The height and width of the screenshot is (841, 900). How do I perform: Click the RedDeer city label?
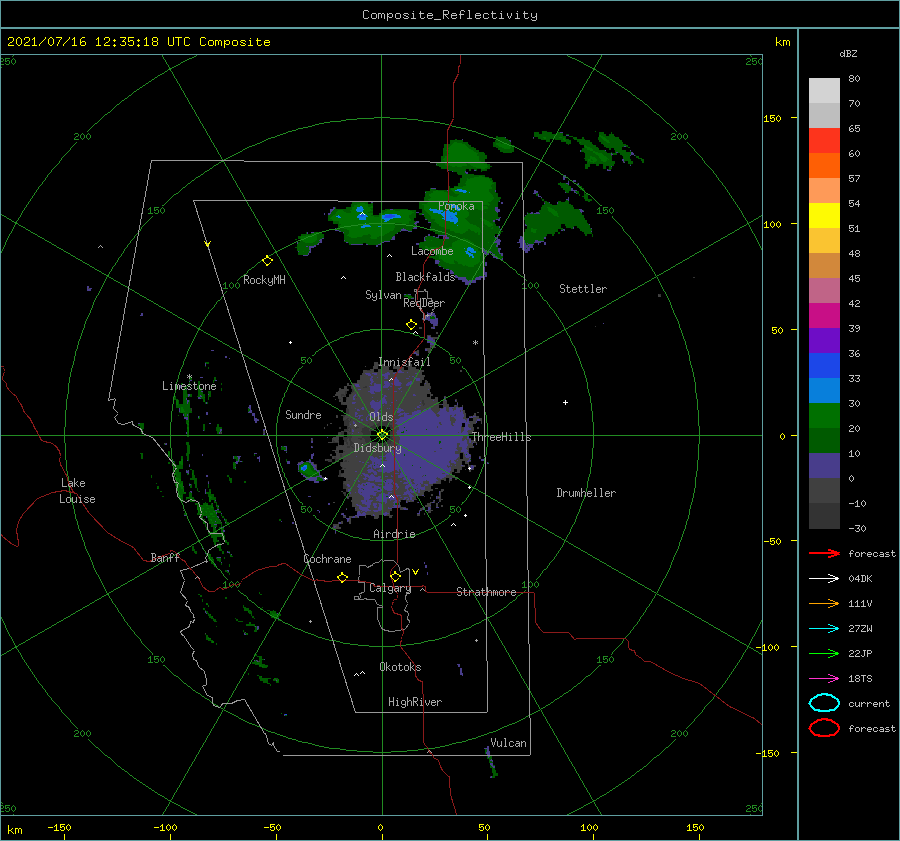pyautogui.click(x=424, y=303)
